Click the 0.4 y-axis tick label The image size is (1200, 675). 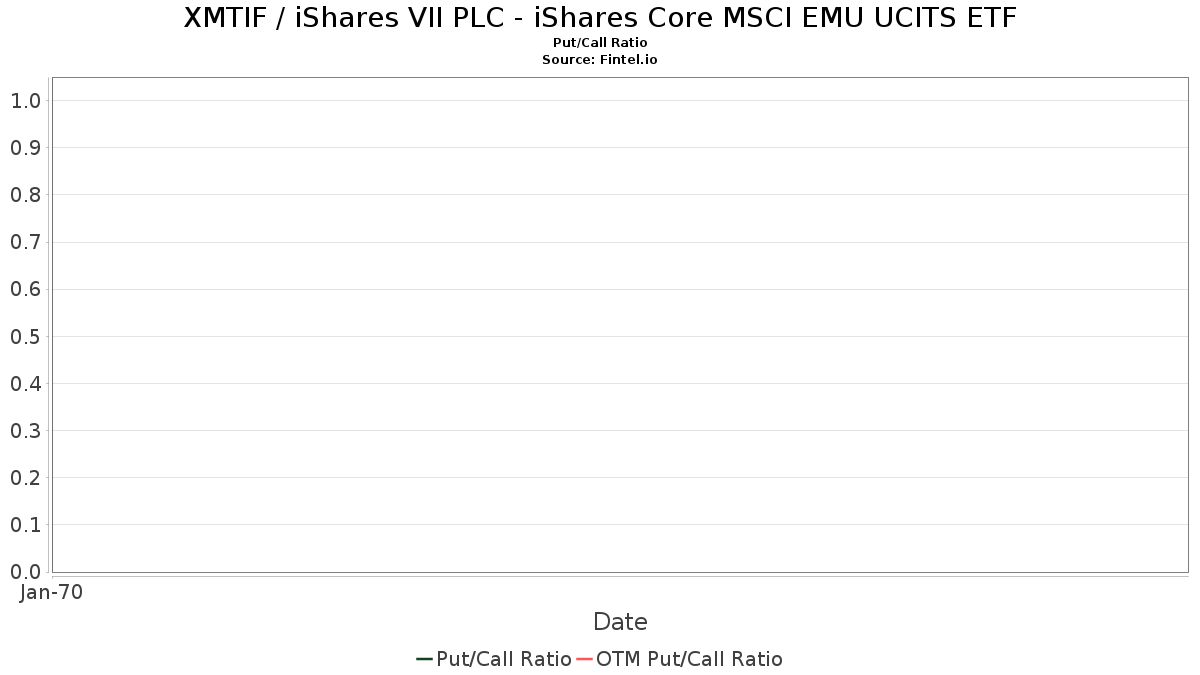click(25, 384)
